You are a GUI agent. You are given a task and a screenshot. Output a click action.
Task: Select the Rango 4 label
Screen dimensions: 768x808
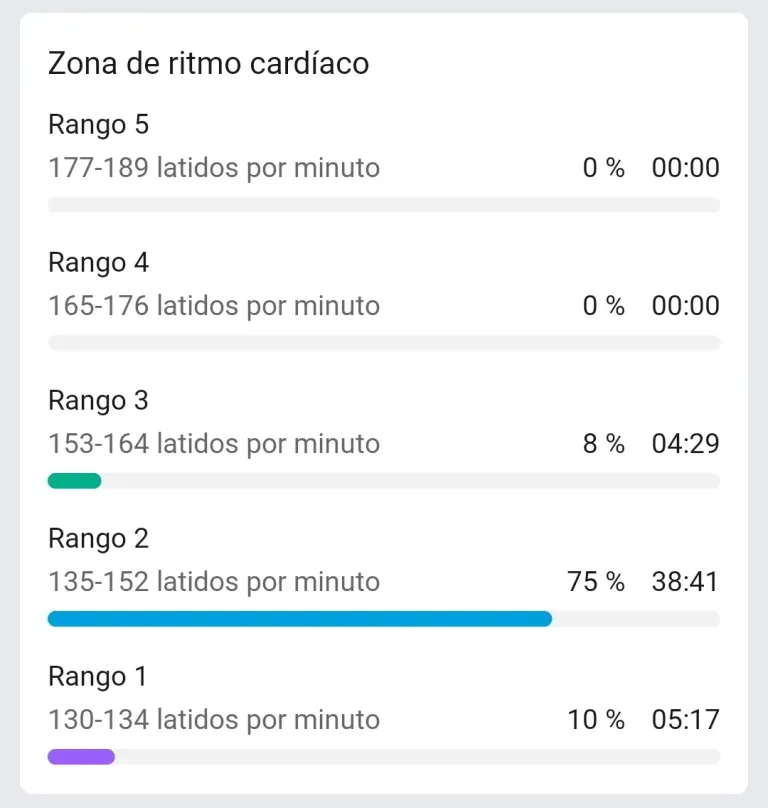pyautogui.click(x=98, y=263)
